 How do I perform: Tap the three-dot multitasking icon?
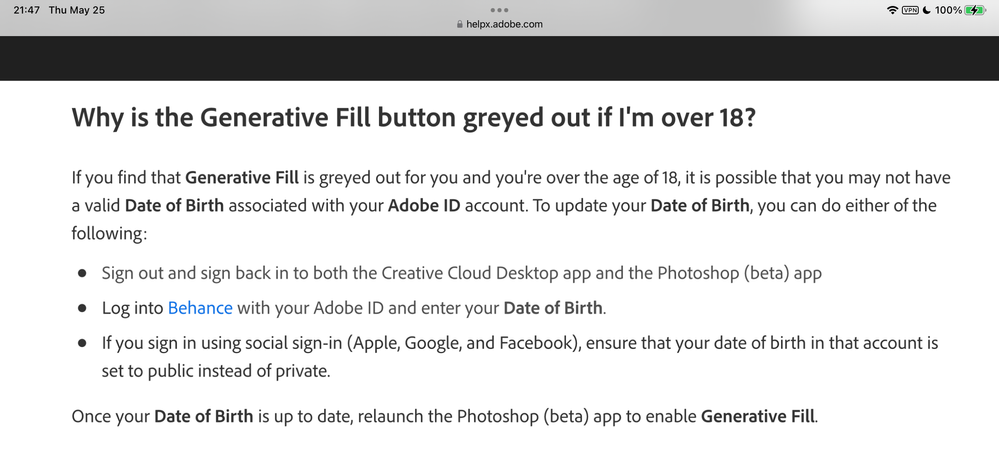[499, 10]
